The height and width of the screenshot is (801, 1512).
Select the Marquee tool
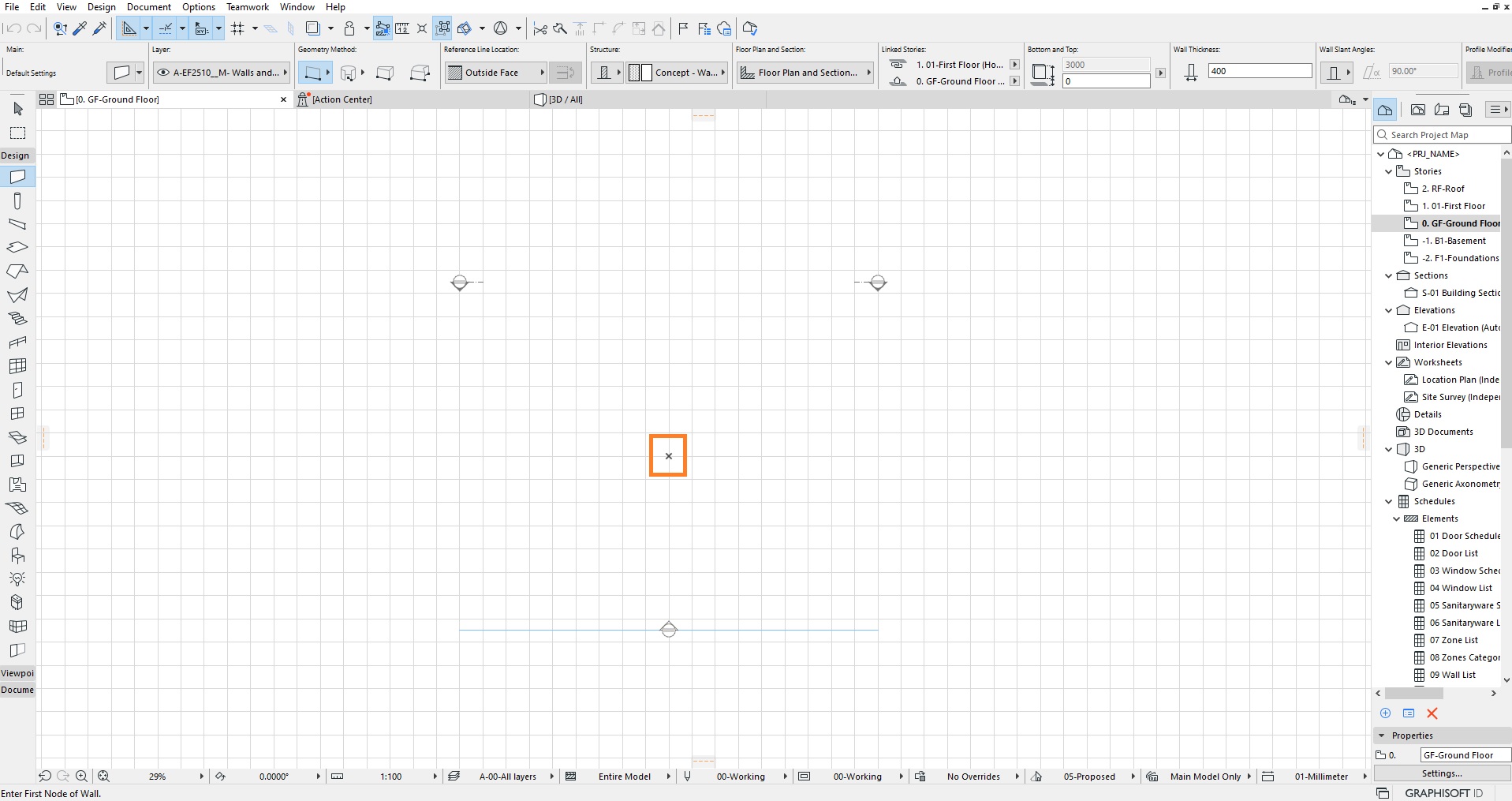coord(17,133)
